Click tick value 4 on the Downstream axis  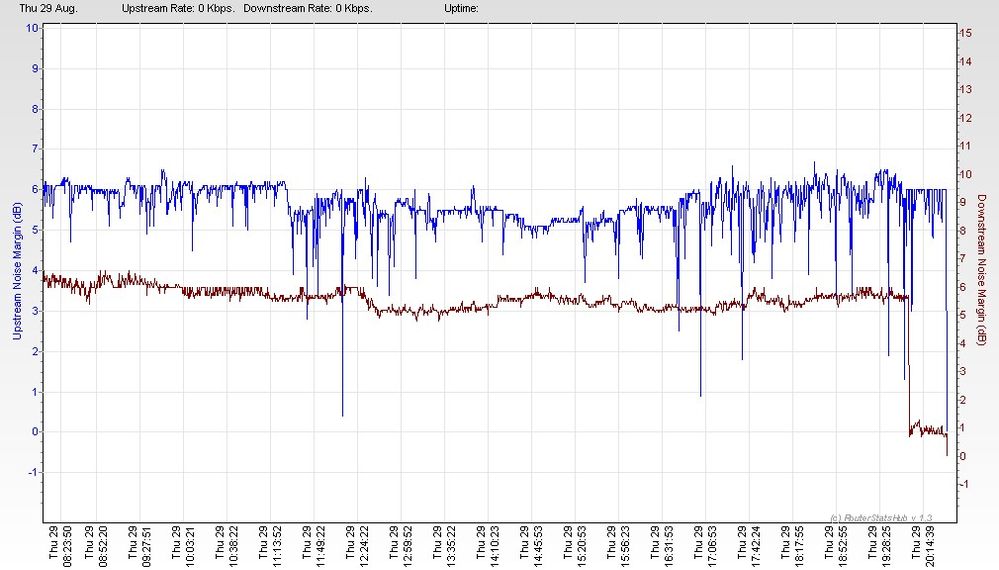(x=963, y=344)
